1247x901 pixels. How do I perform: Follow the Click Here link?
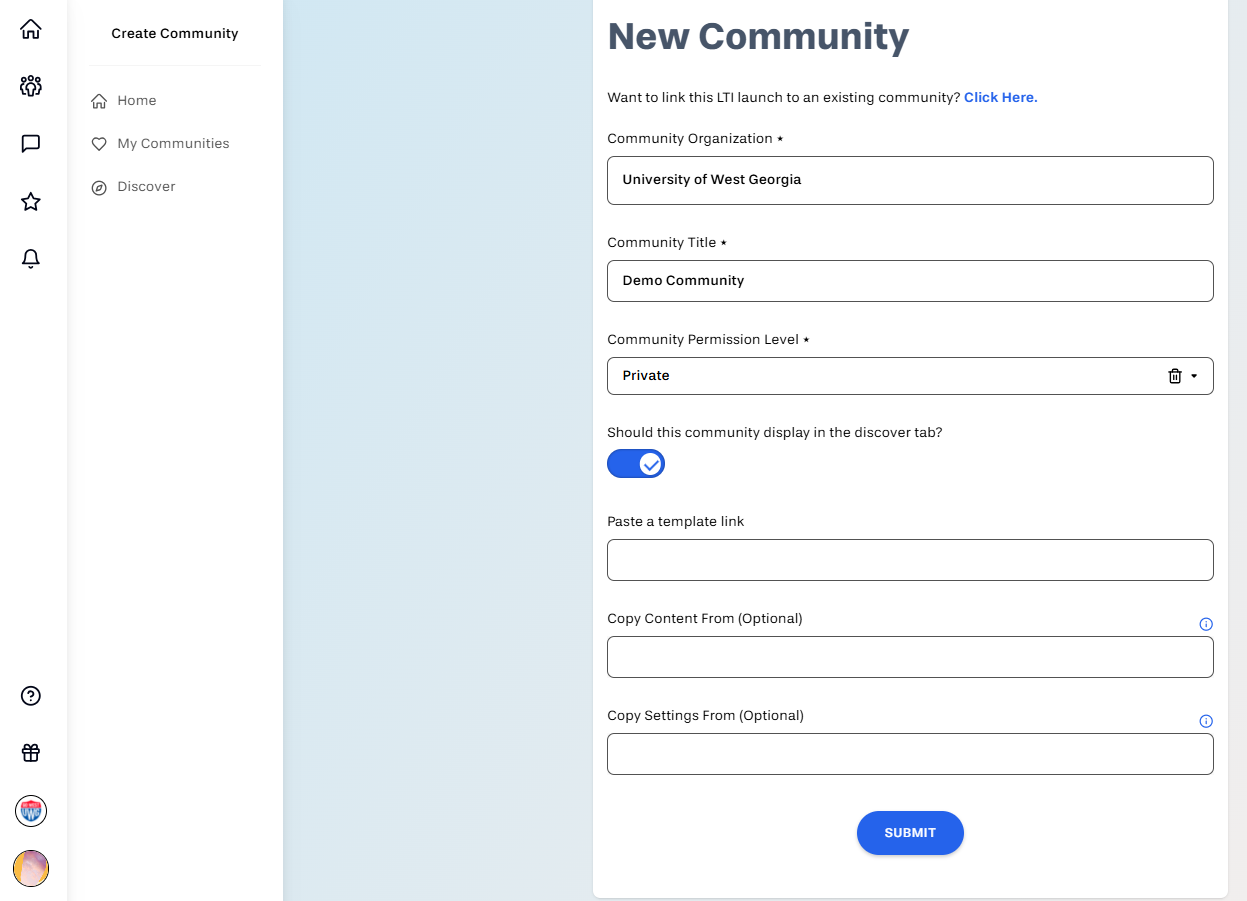point(1001,98)
